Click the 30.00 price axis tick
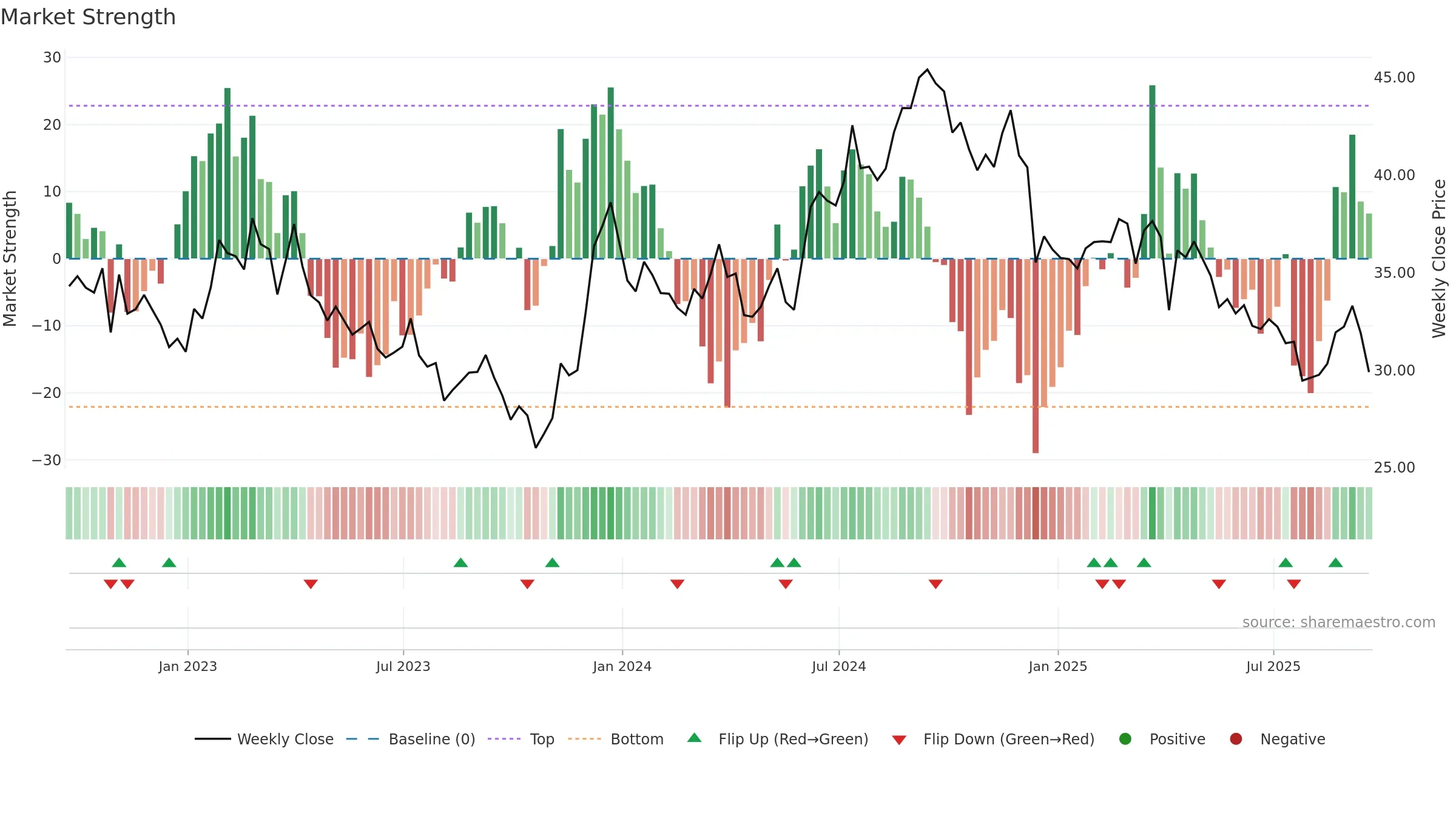 tap(1394, 370)
